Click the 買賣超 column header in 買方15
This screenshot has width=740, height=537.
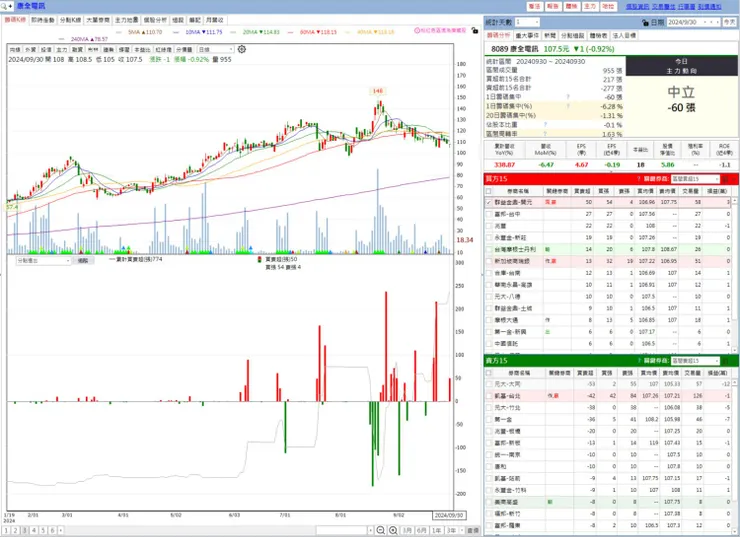(582, 191)
